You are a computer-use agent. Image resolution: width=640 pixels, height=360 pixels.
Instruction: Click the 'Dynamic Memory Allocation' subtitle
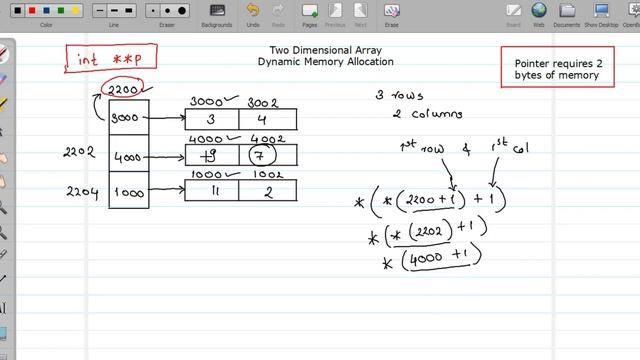point(326,62)
